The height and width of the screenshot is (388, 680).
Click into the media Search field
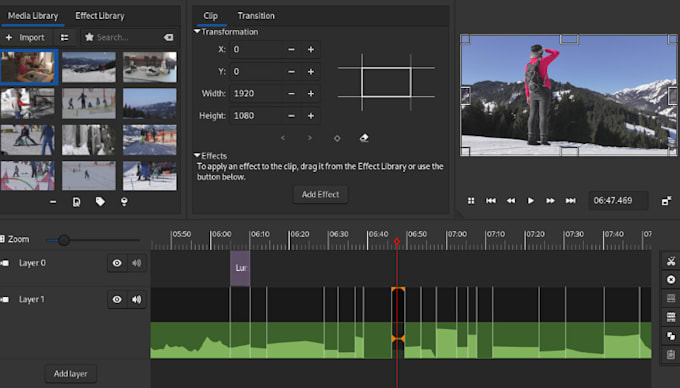tap(128, 38)
